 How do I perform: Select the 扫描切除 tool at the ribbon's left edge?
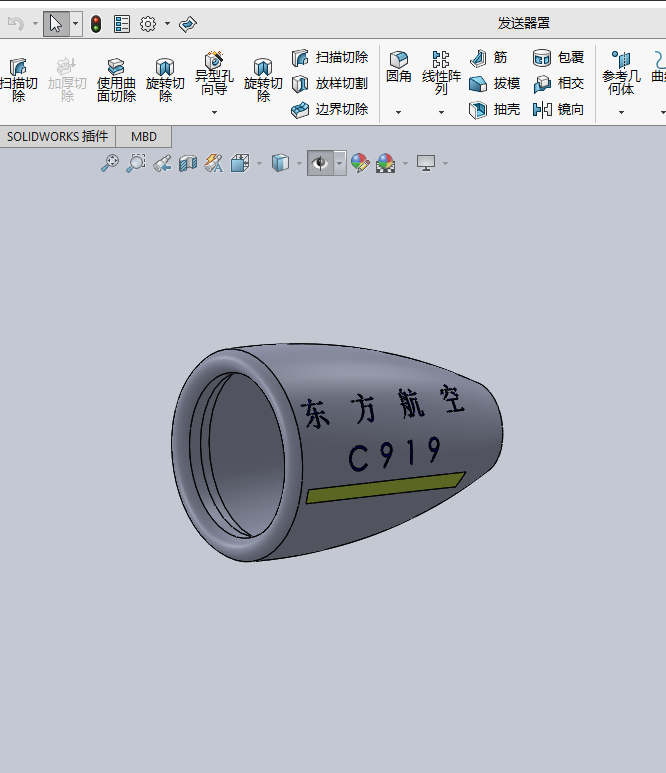pos(18,80)
